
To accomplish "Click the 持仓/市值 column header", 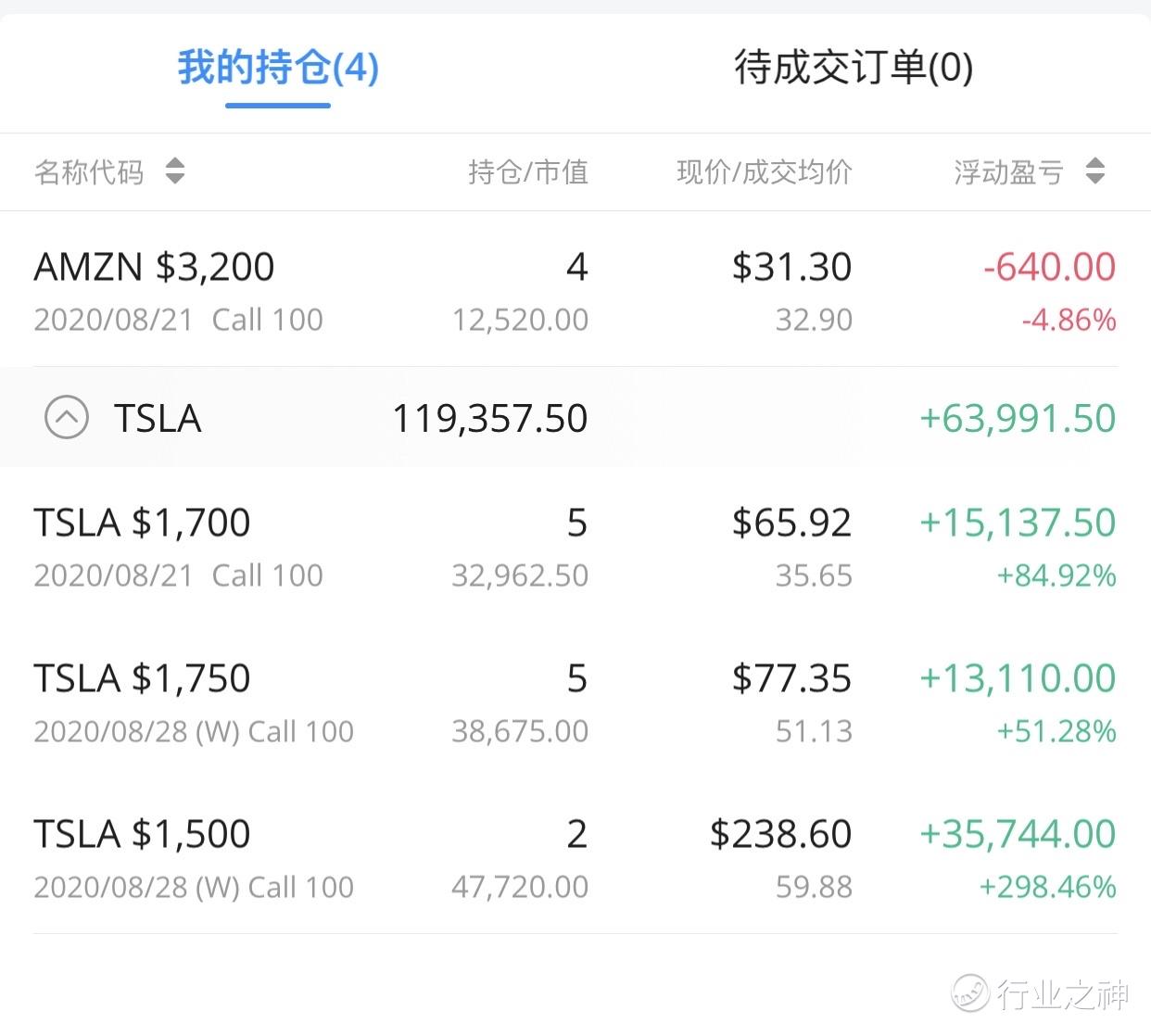I will click(x=528, y=172).
